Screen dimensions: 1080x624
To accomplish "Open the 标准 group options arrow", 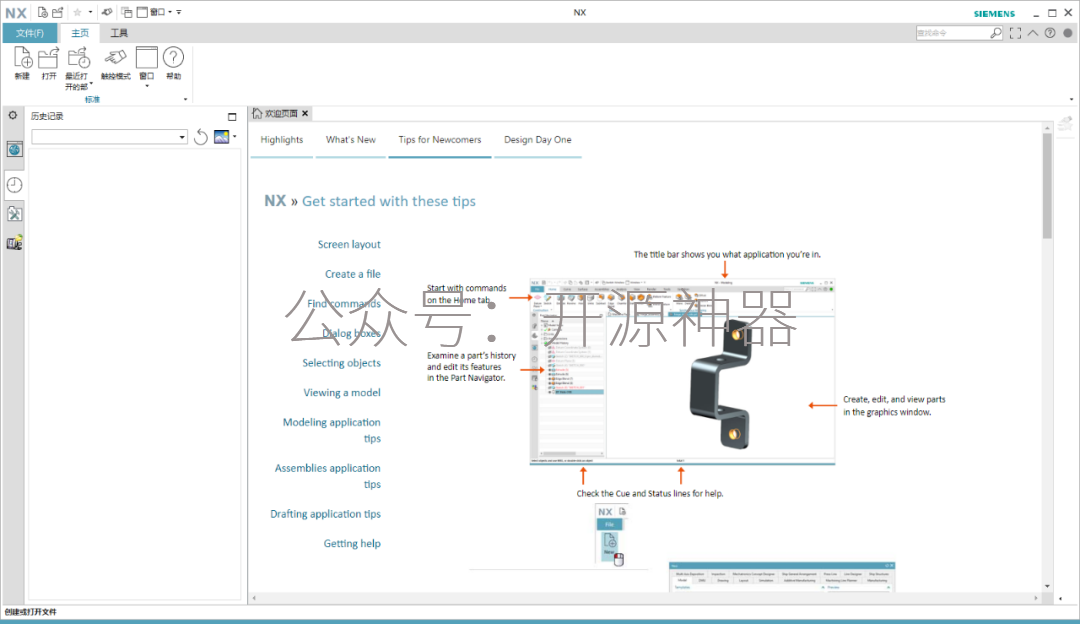I will [185, 100].
